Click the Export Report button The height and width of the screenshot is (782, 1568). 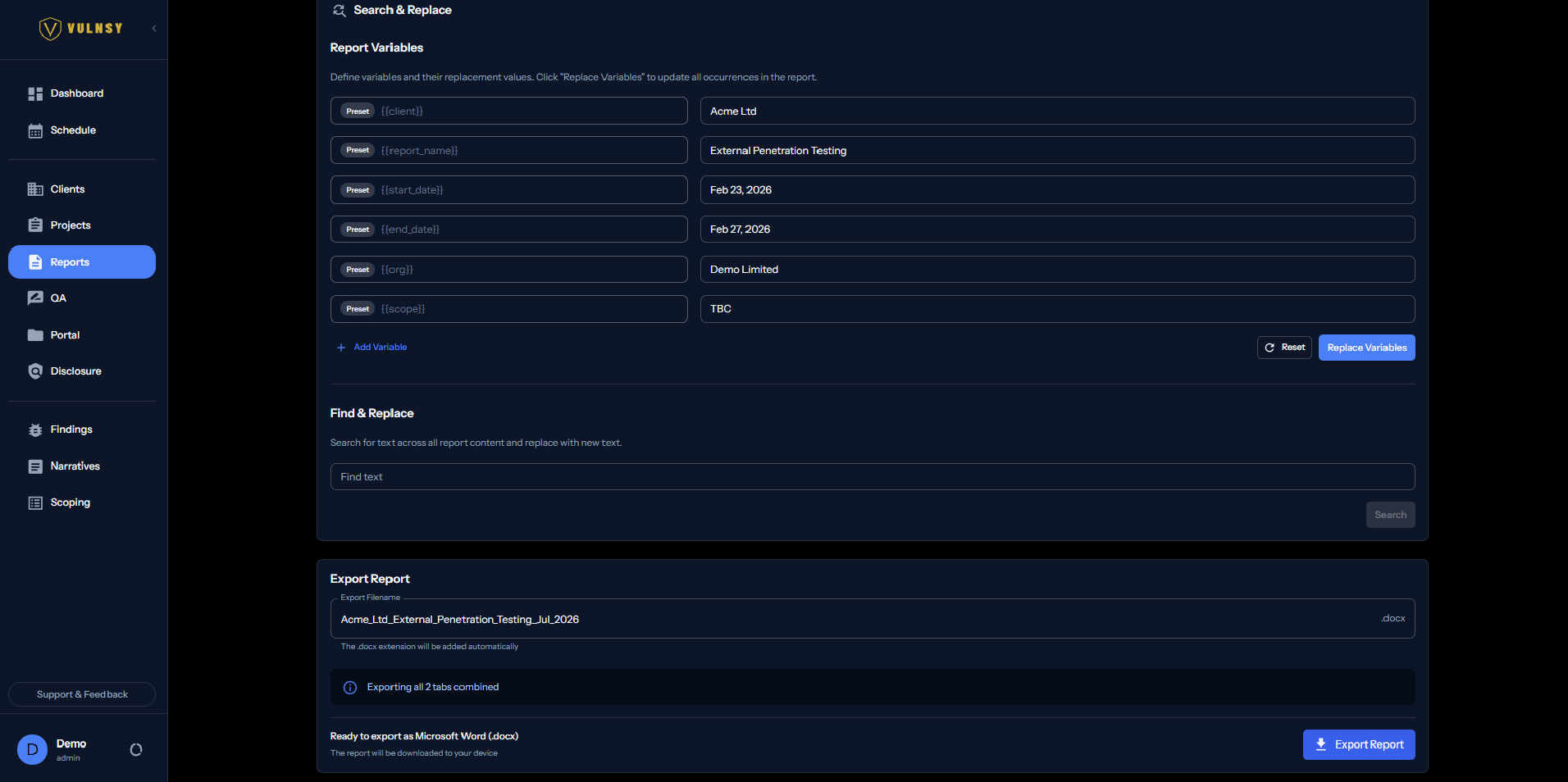click(x=1359, y=744)
